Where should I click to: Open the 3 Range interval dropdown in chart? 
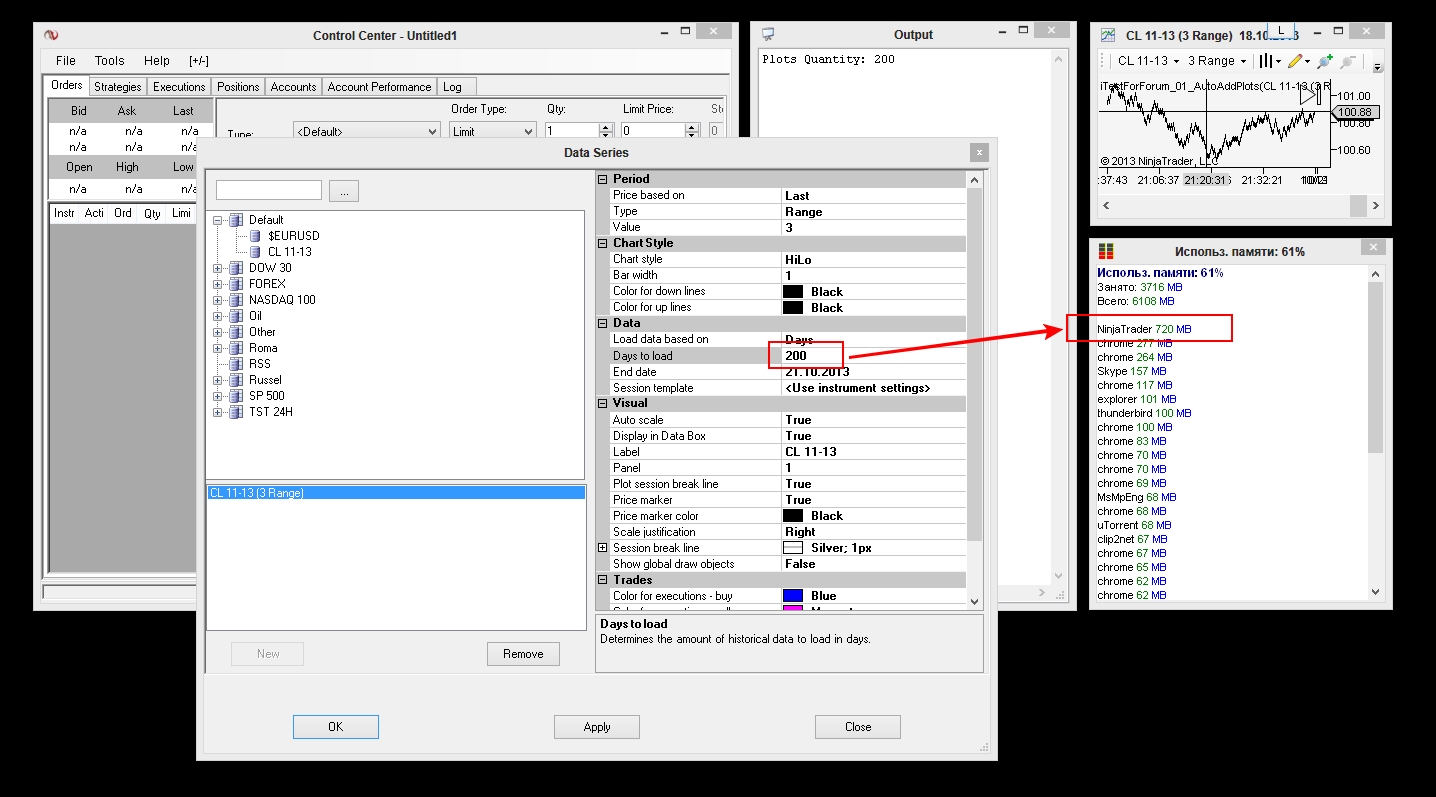[1217, 61]
